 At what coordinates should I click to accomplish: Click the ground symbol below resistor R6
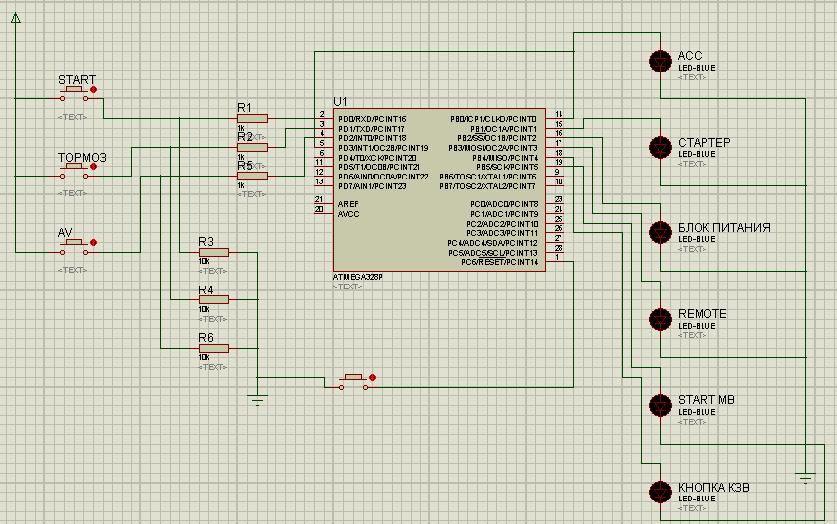(x=258, y=400)
